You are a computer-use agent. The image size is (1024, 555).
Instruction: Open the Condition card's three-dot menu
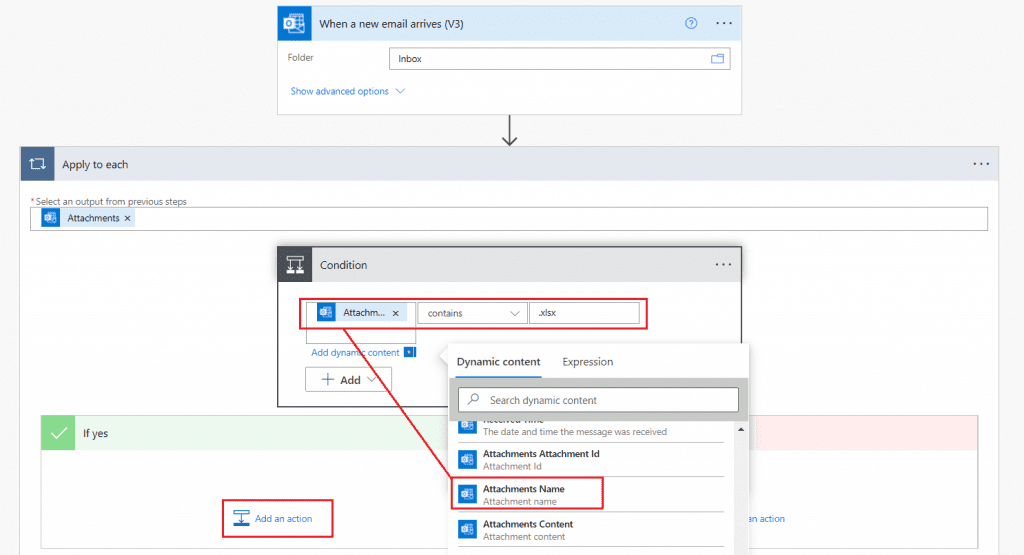[723, 264]
